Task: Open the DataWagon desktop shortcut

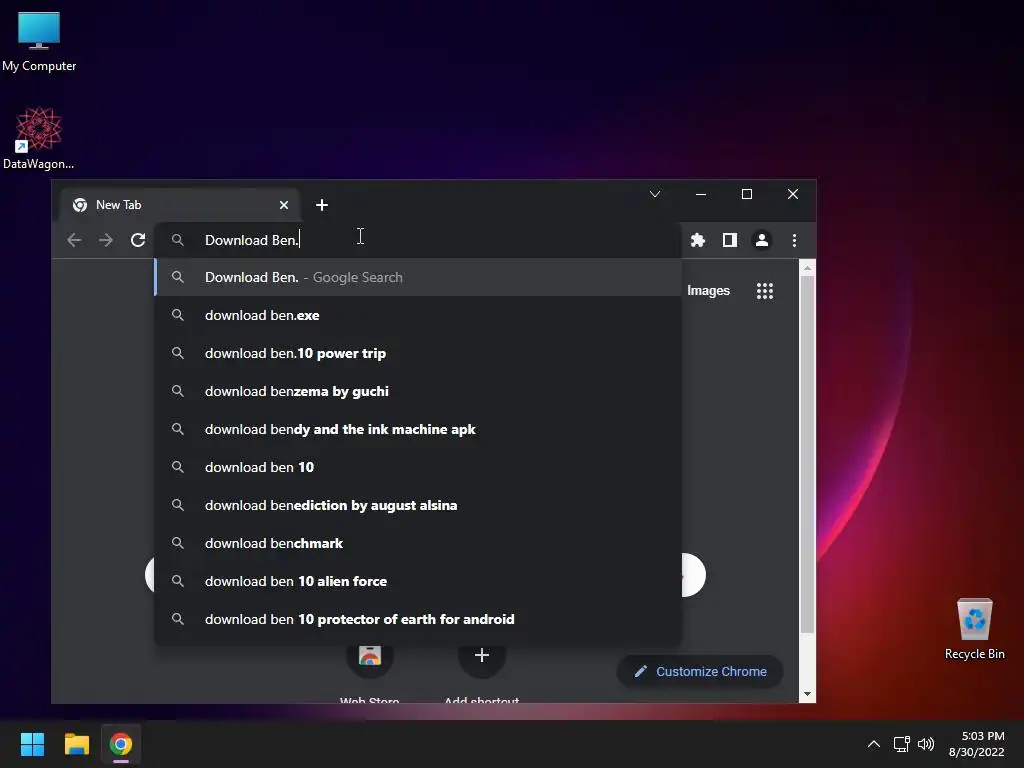Action: (x=39, y=138)
